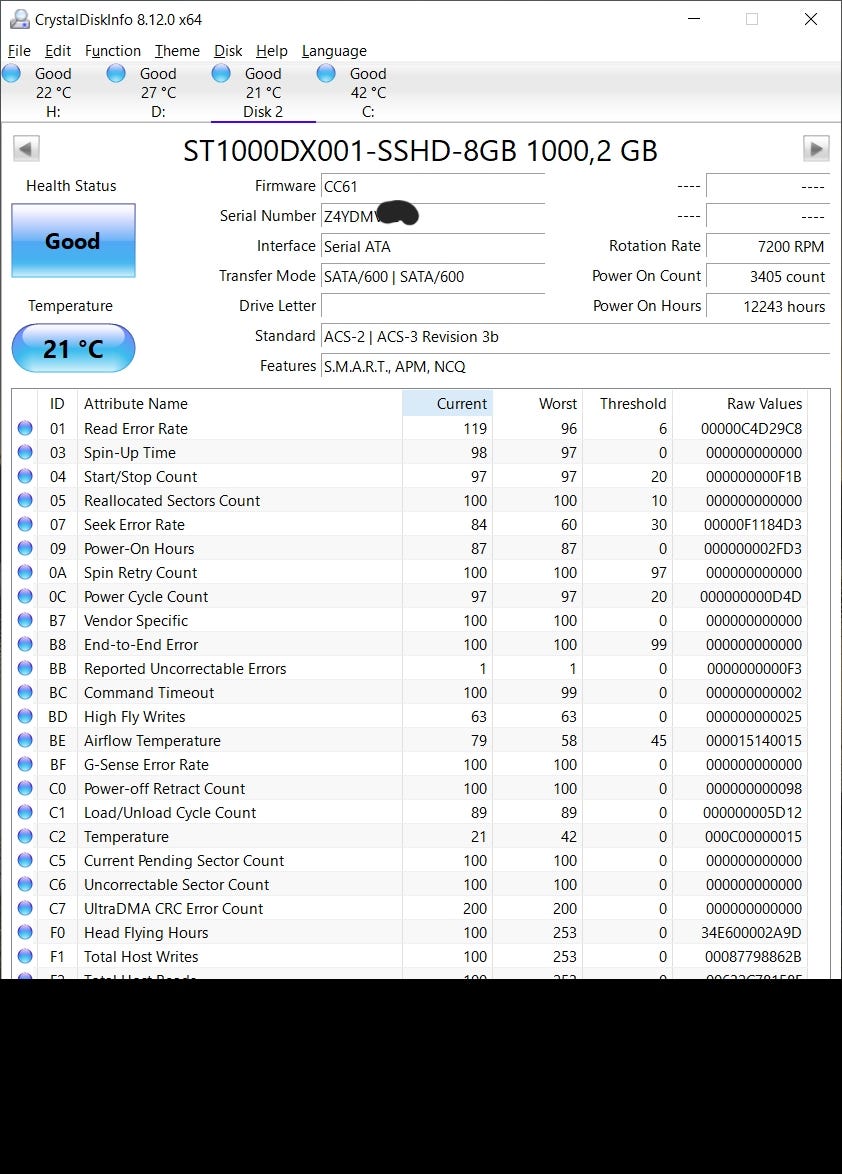Screen dimensions: 842x1174
Task: Click status orb for Reported Uncorrectable Errors
Action: pos(25,668)
